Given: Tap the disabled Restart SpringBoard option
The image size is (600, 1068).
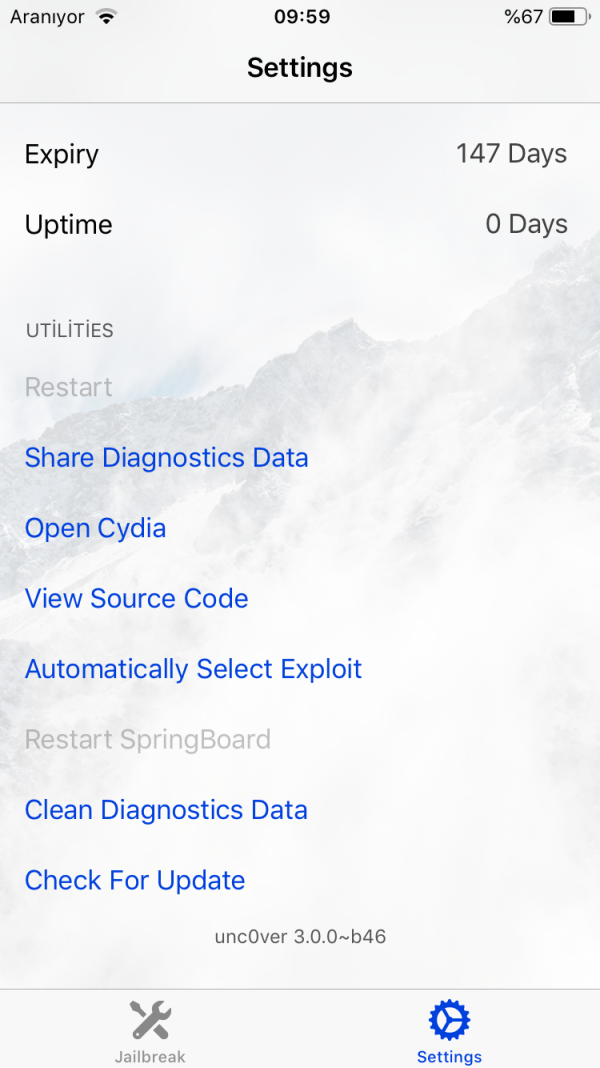Looking at the screenshot, I should [x=147, y=740].
